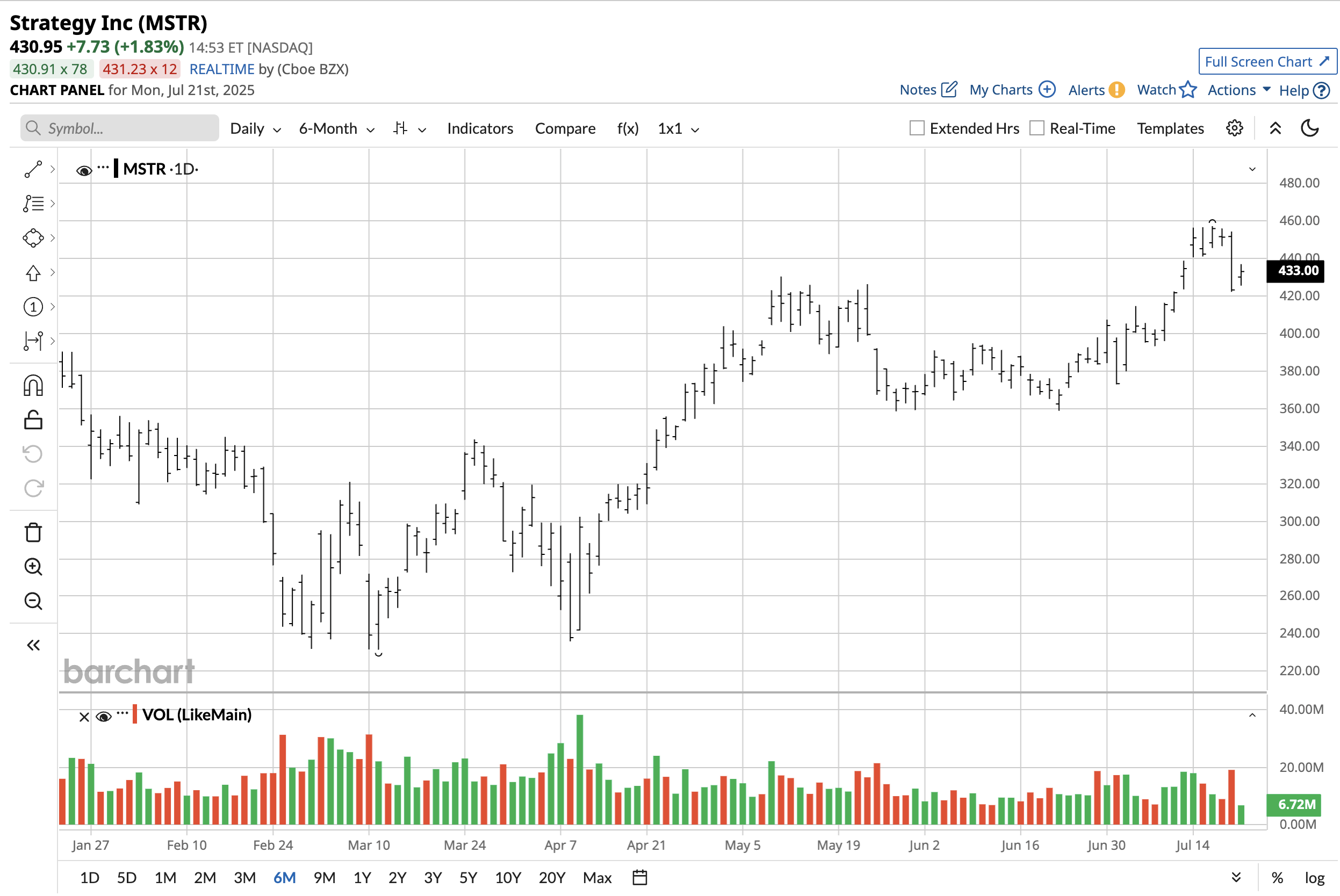Open VOL indicator more options dots
Viewport: 1340px width, 896px height.
coord(123,713)
